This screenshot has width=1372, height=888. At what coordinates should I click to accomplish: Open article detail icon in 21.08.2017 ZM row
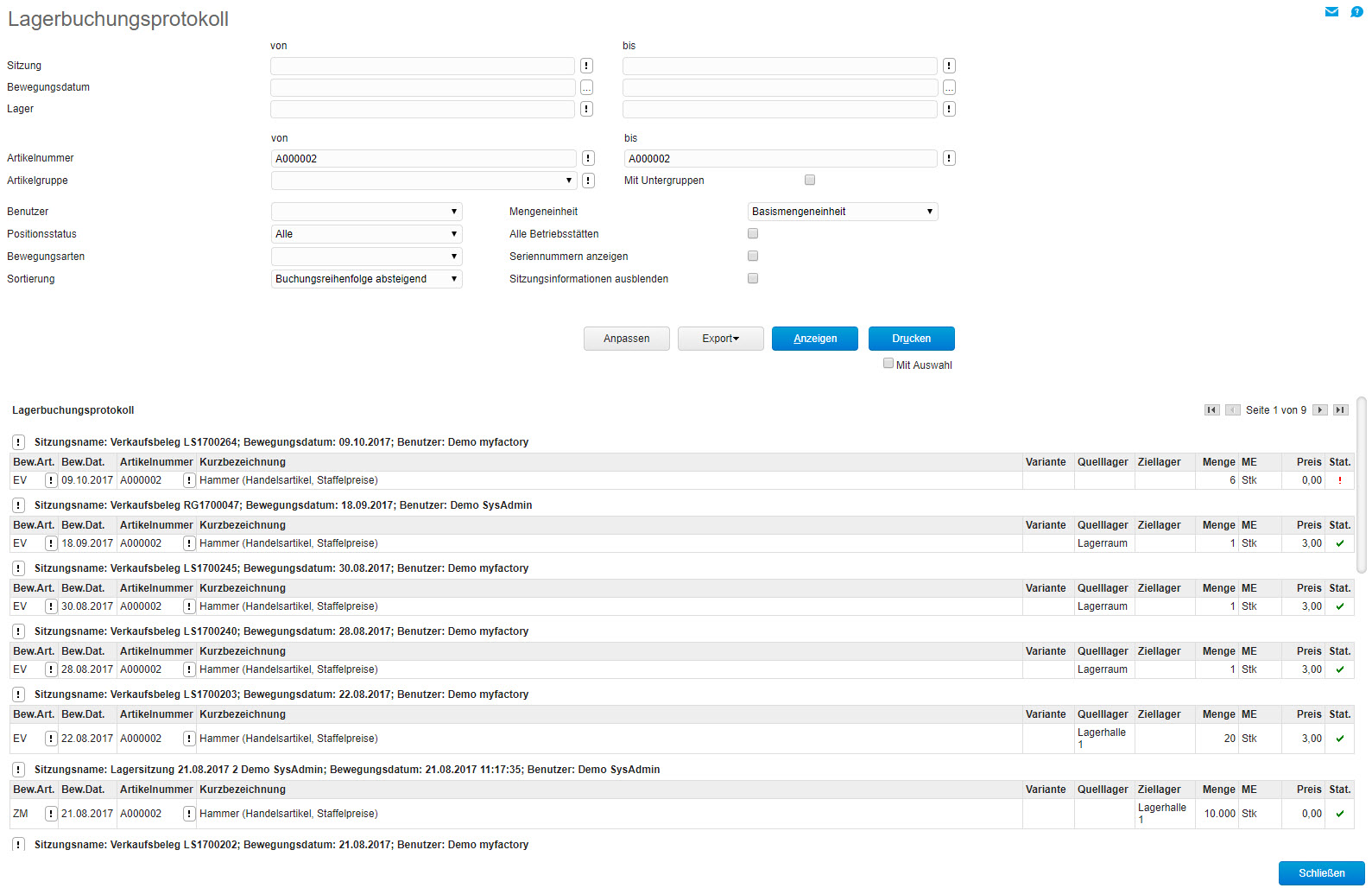point(189,814)
